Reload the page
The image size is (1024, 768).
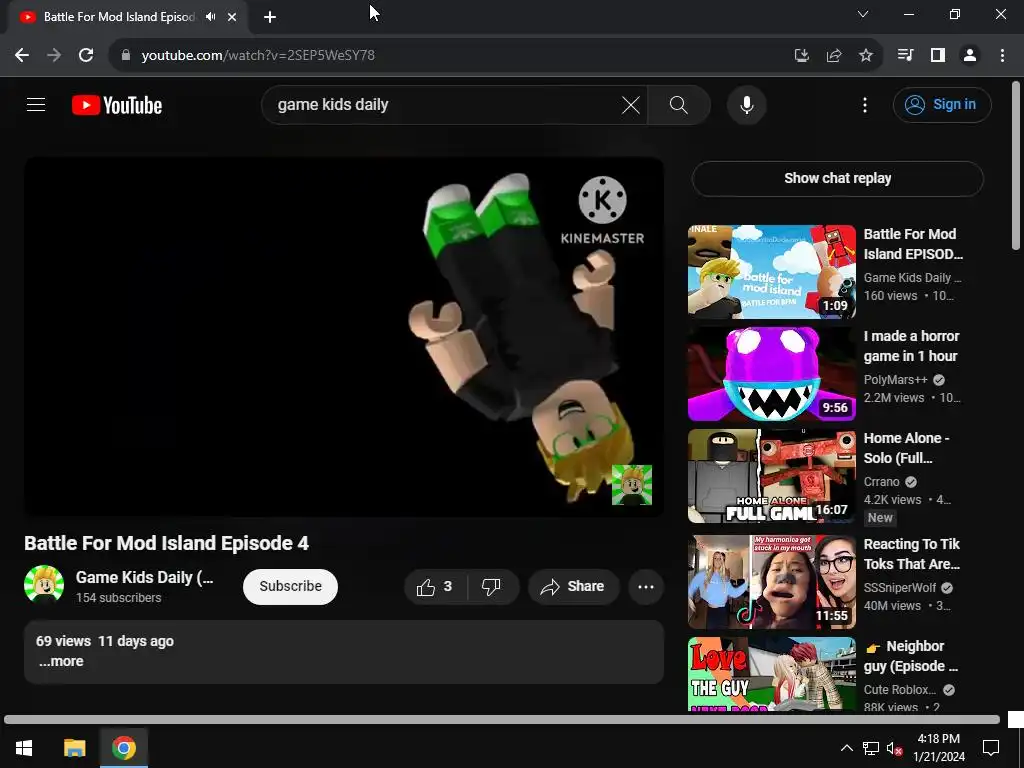pos(86,56)
